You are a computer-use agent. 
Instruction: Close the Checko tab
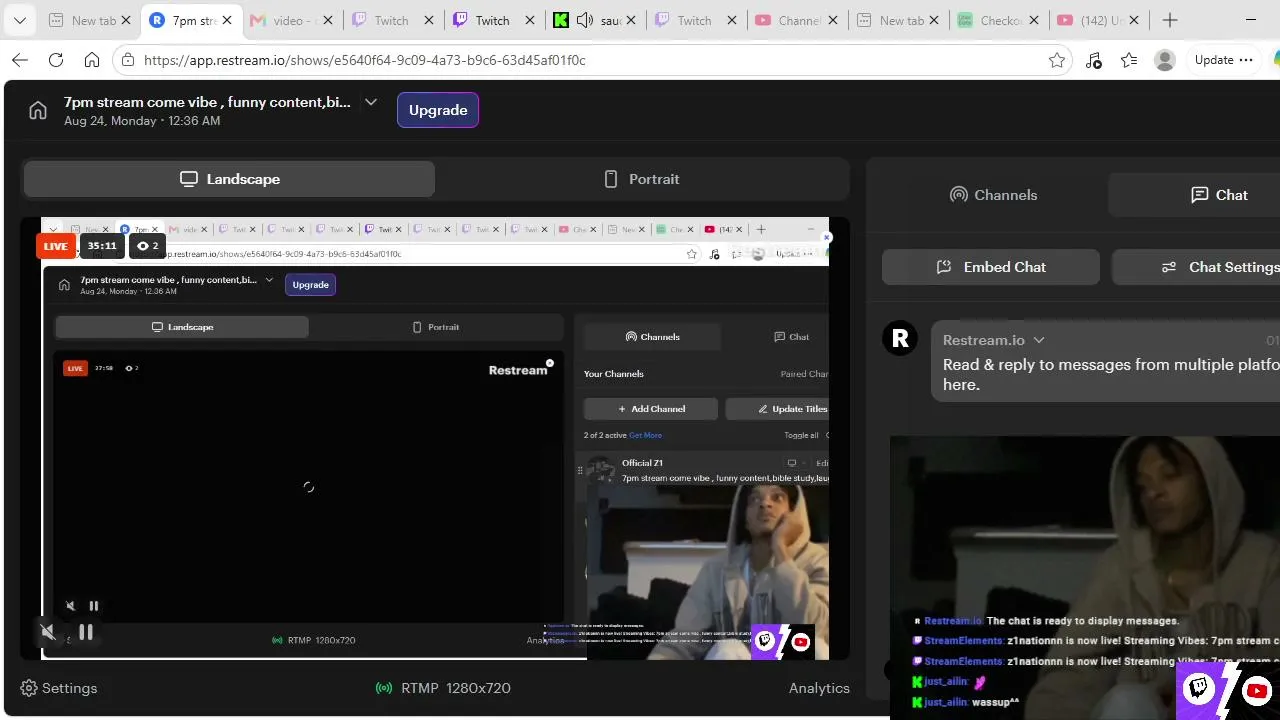(1035, 20)
